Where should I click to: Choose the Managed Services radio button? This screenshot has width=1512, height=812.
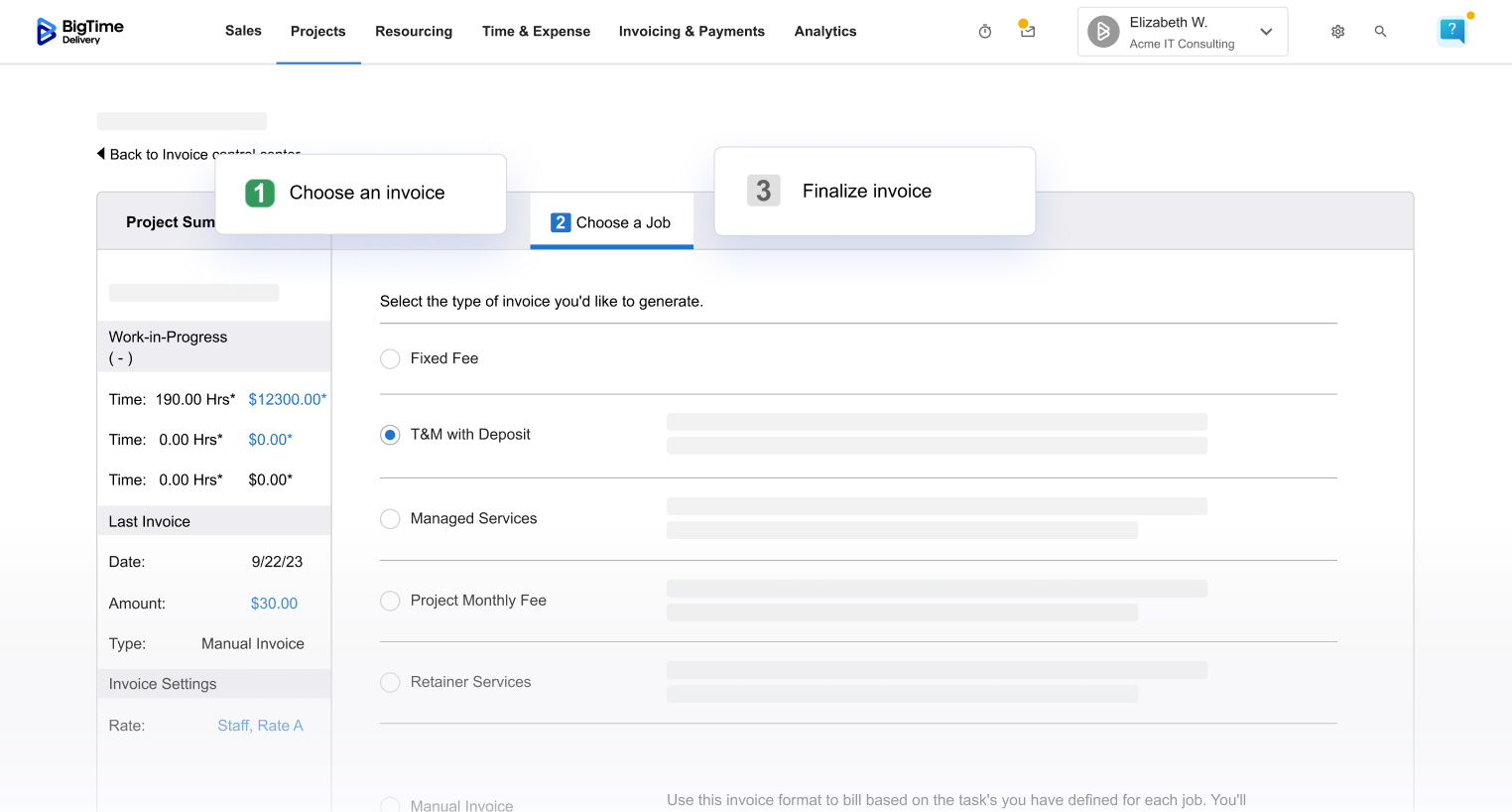[x=390, y=519]
